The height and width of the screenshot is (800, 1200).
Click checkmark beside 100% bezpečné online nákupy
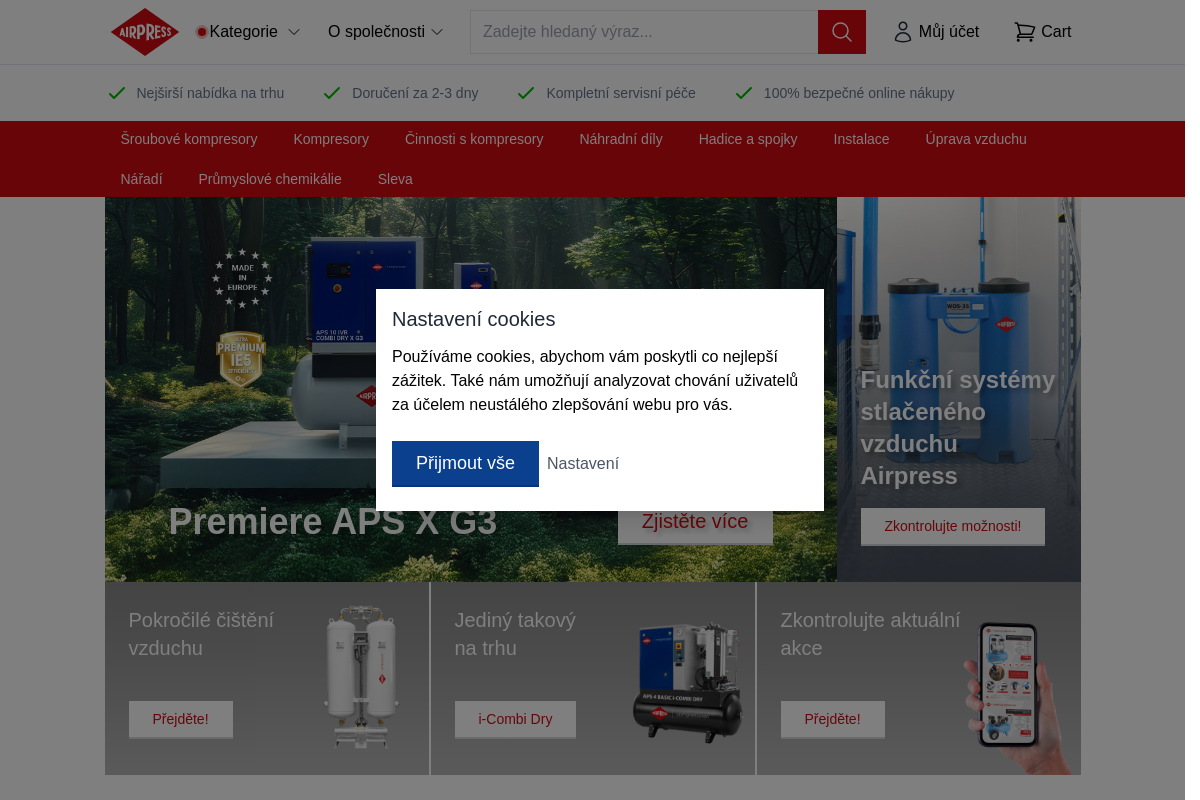coord(744,93)
